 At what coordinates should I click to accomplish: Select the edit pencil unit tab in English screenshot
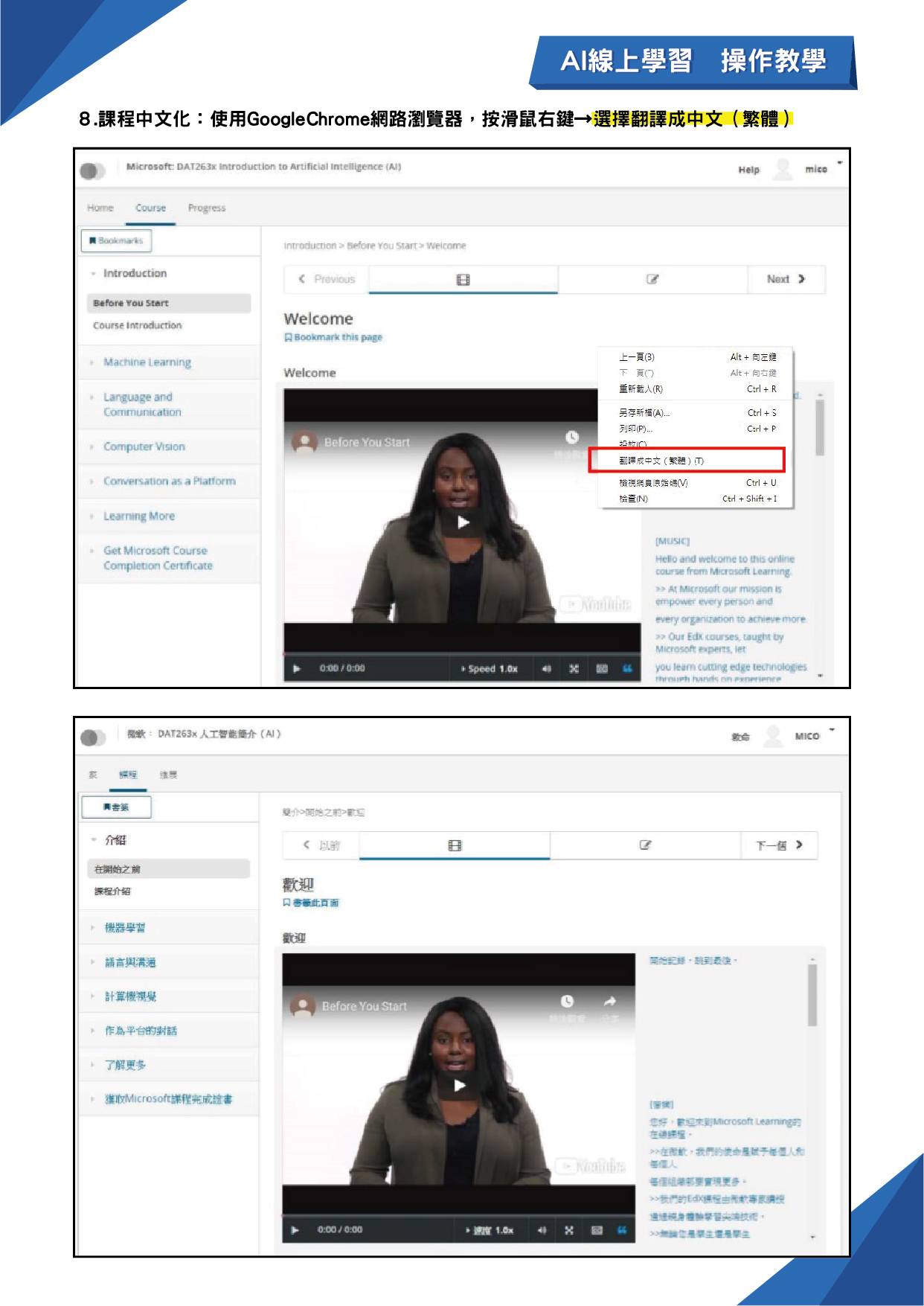pyautogui.click(x=652, y=280)
